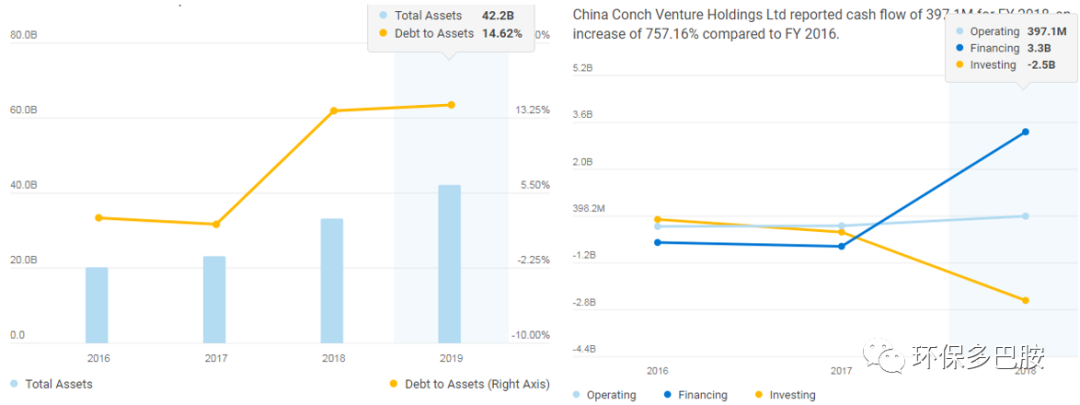Click the 2016 Investing data point
Image resolution: width=1080 pixels, height=405 pixels.
(x=657, y=219)
